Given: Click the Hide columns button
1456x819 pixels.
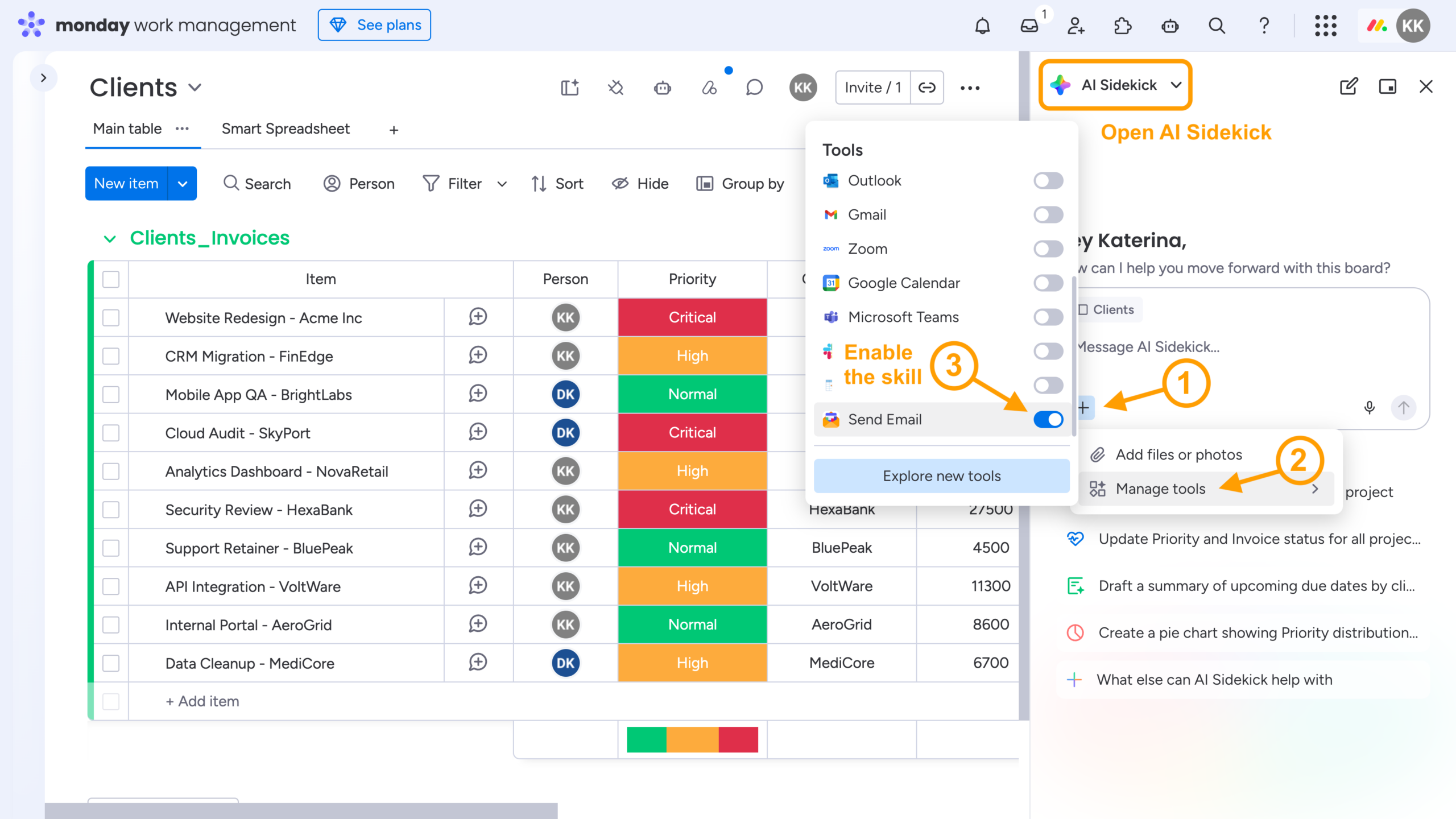Looking at the screenshot, I should 640,184.
